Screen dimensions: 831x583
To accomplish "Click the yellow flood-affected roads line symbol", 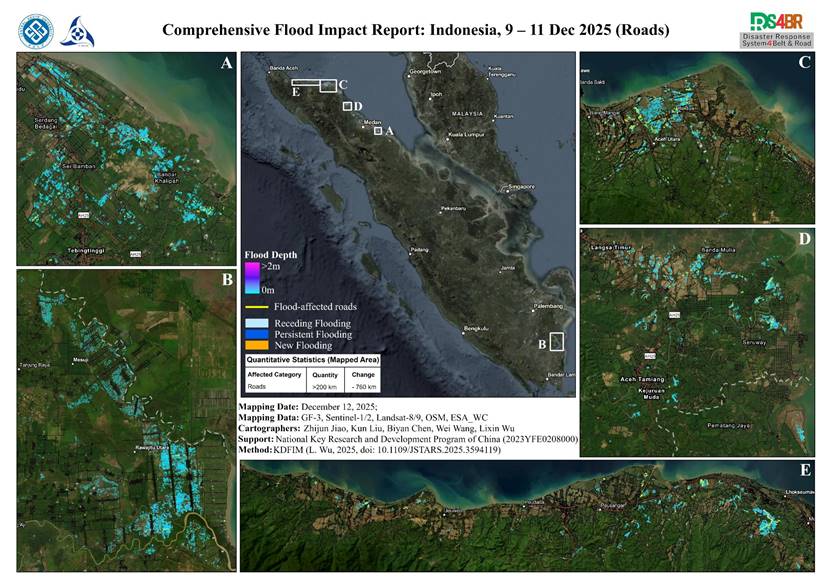I will point(258,307).
